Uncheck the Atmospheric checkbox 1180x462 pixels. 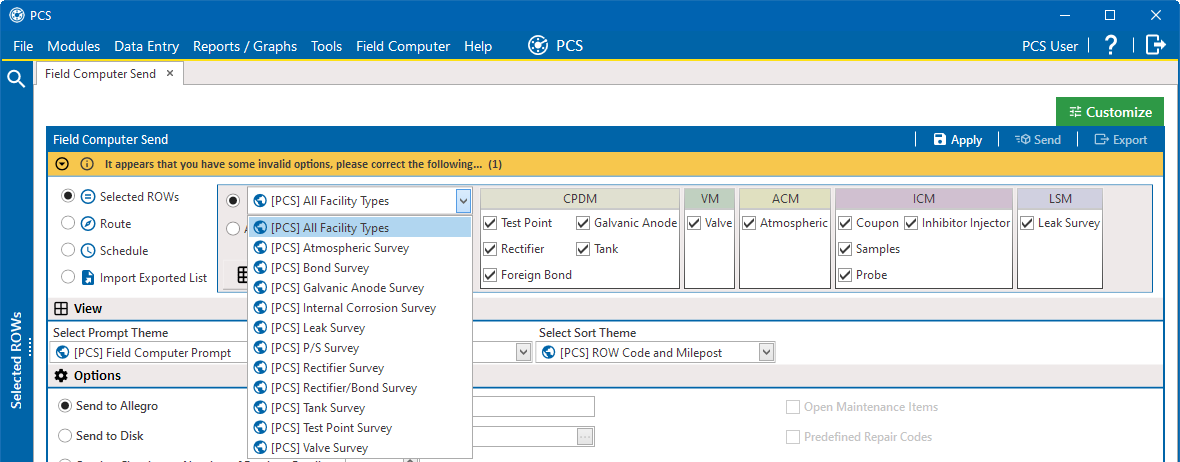coord(749,223)
